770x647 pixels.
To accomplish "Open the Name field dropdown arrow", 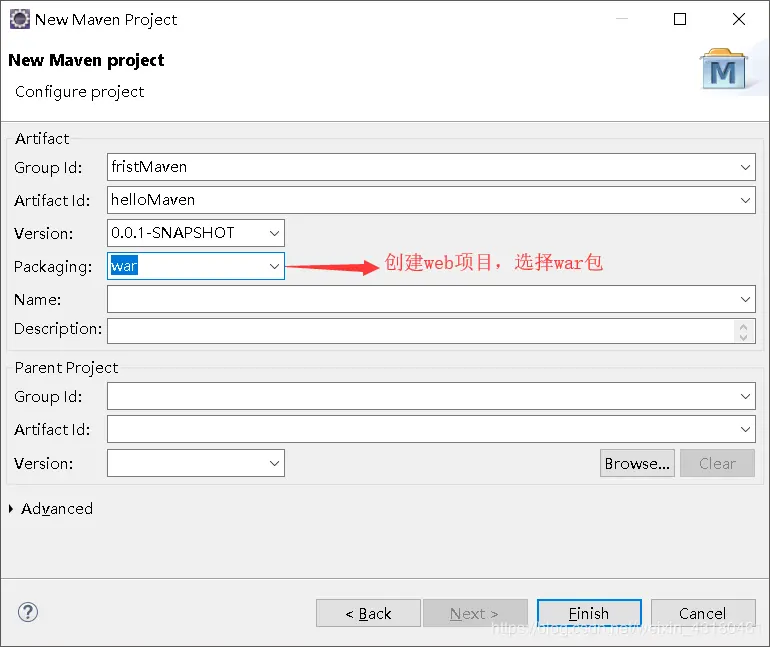I will click(745, 299).
